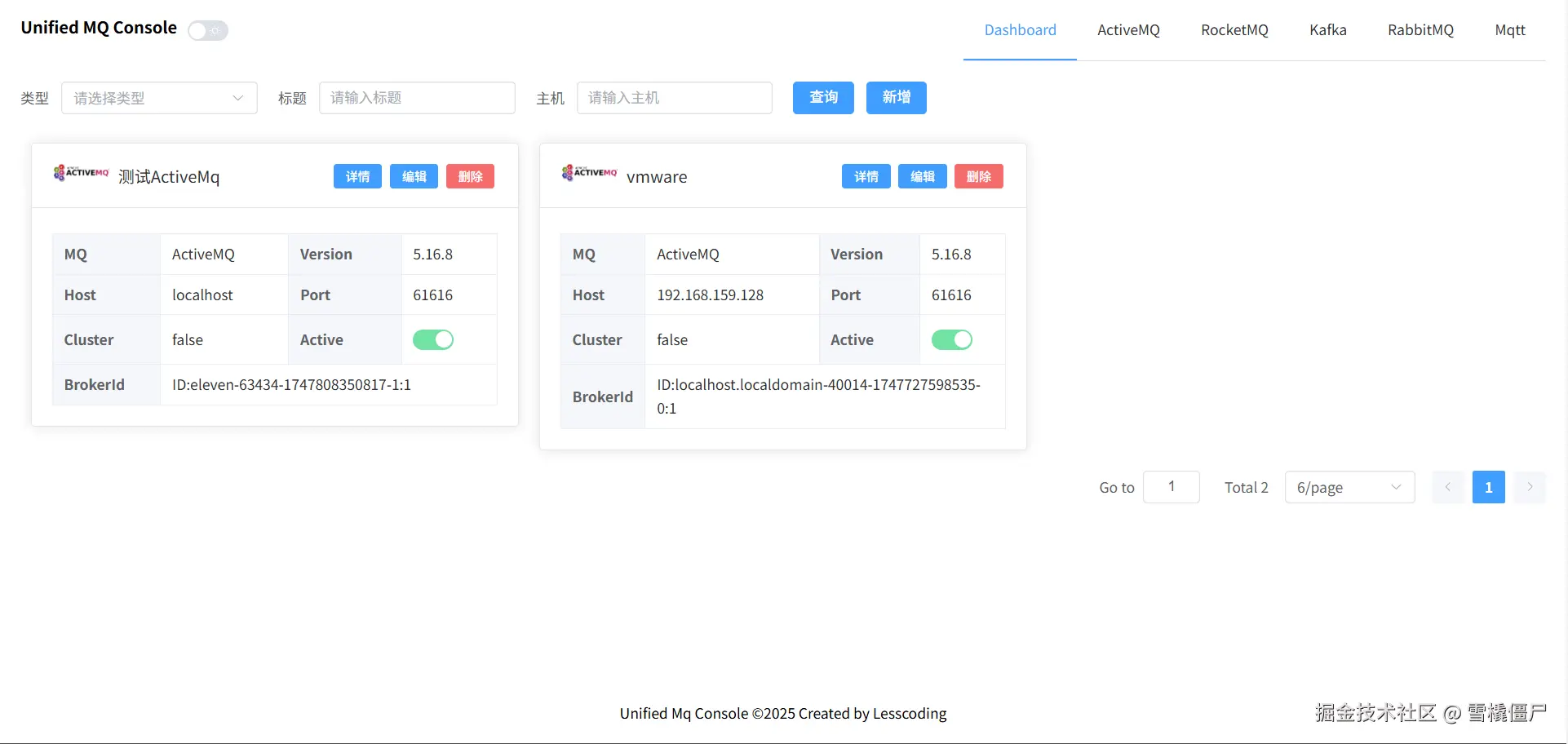Open the Mqtt tab
The height and width of the screenshot is (744, 1568).
coord(1510,30)
